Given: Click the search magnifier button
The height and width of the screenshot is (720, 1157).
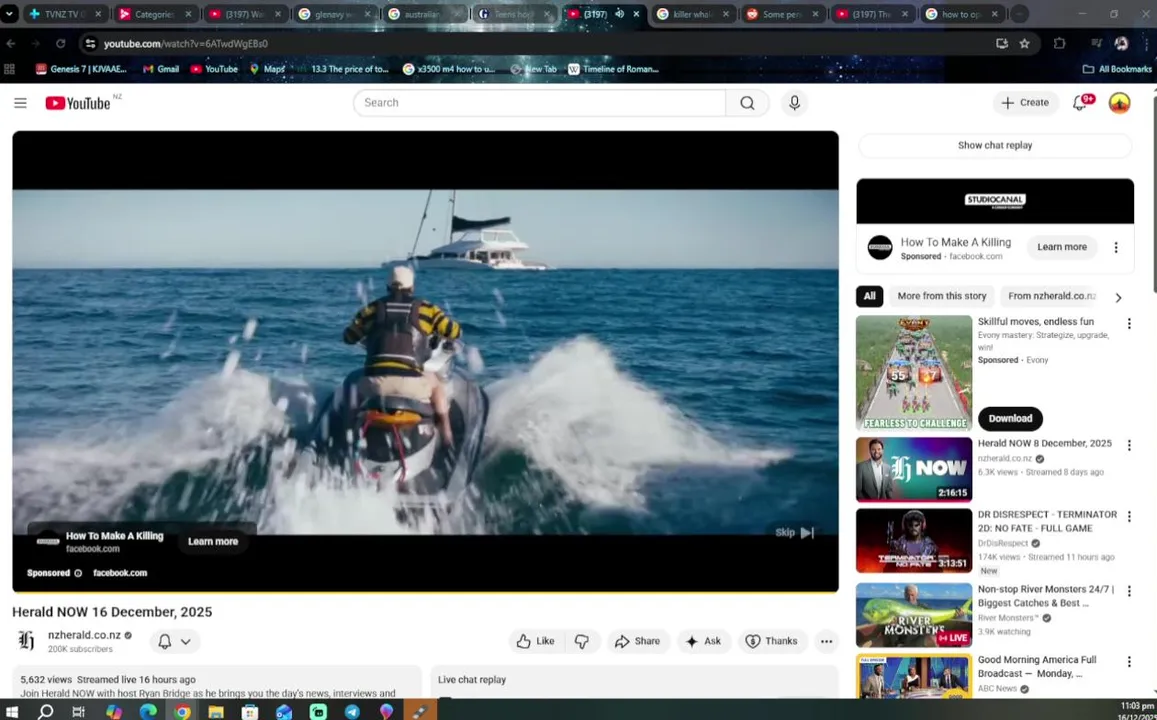Looking at the screenshot, I should pyautogui.click(x=747, y=103).
